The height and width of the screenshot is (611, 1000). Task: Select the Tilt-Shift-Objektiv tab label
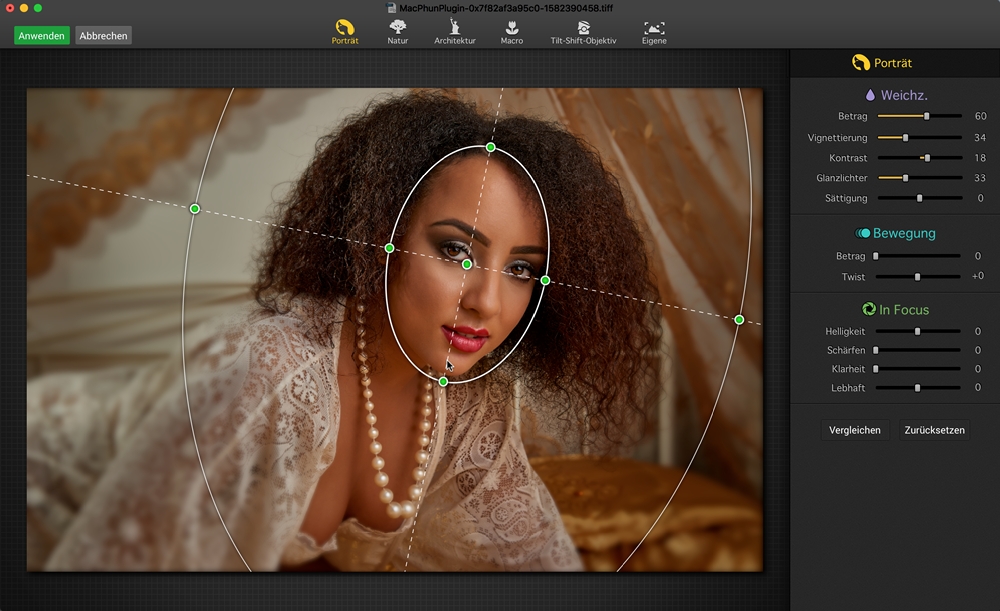pos(584,41)
